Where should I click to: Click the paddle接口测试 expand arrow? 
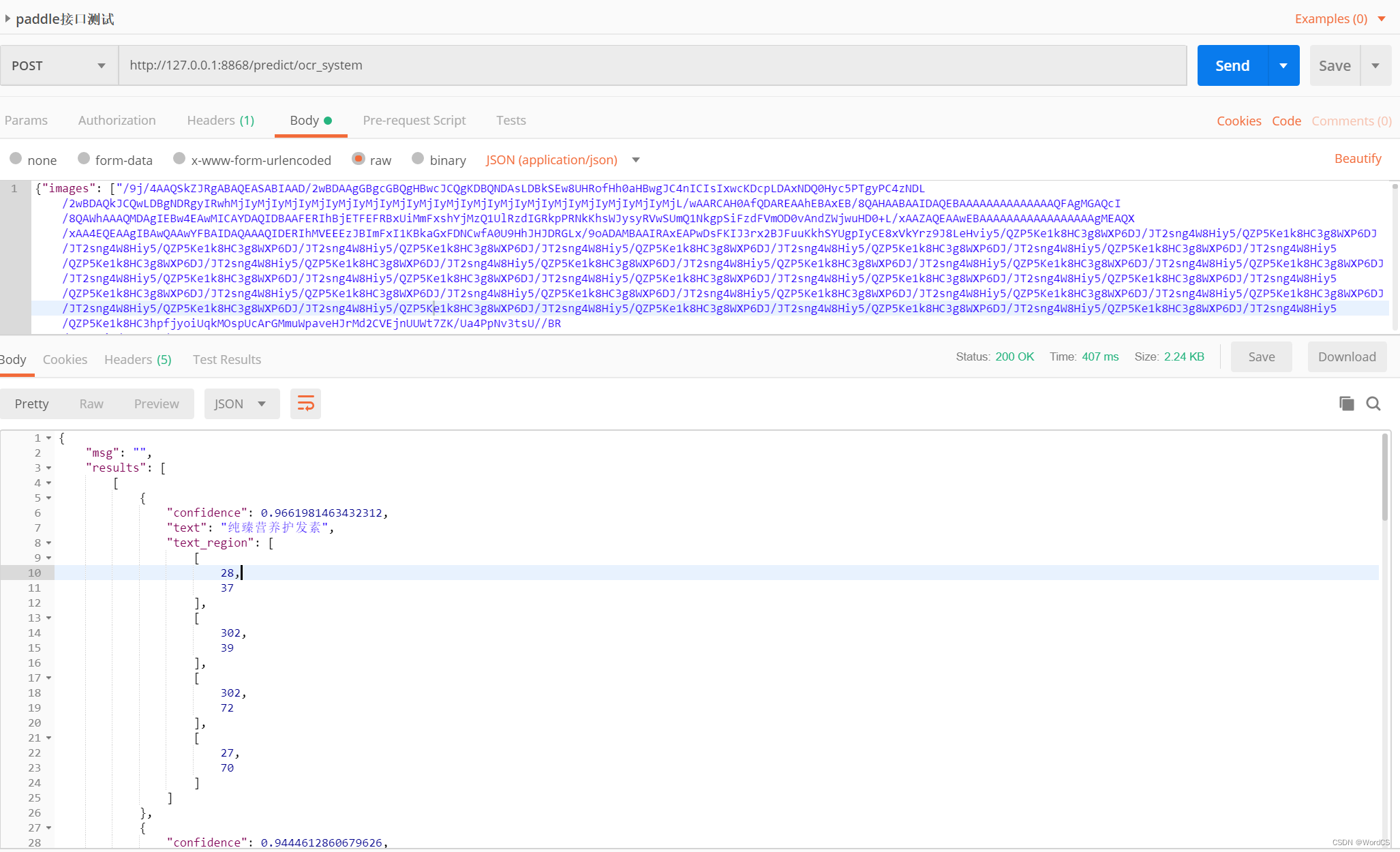pos(8,17)
